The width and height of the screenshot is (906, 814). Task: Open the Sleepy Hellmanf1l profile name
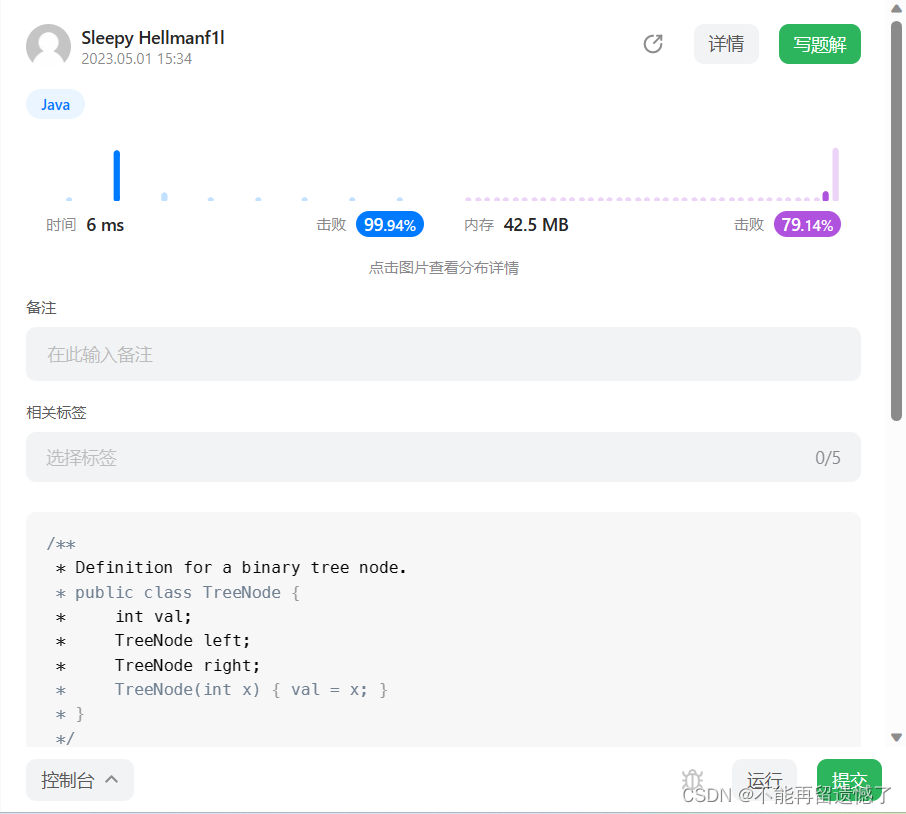pyautogui.click(x=153, y=38)
